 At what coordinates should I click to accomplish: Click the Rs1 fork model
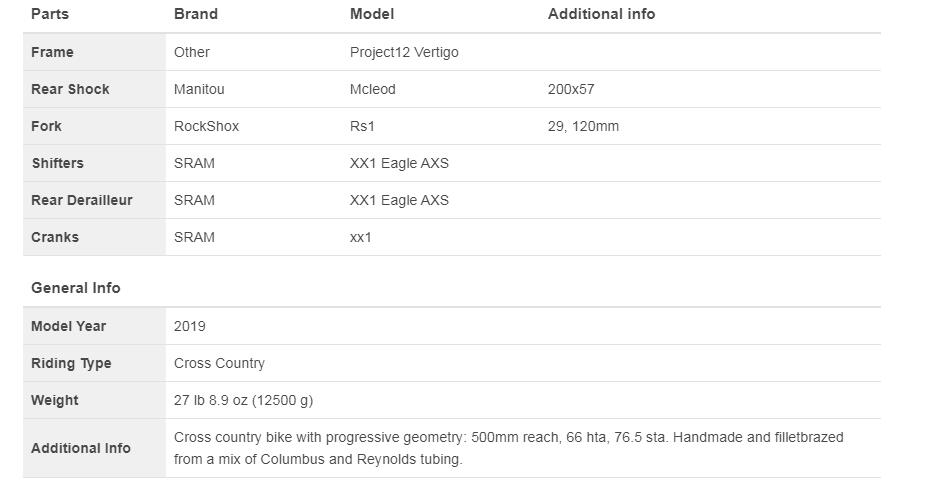tap(362, 127)
